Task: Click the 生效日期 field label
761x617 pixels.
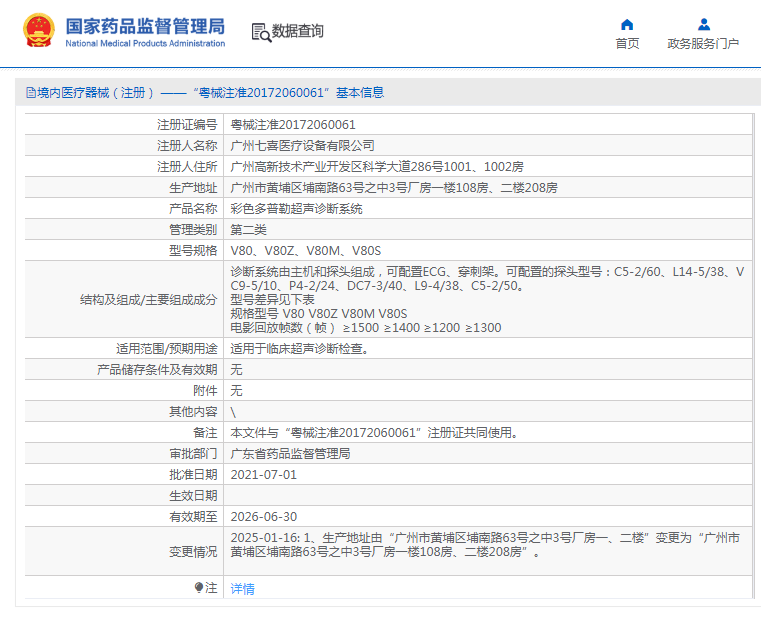Action: (x=193, y=496)
